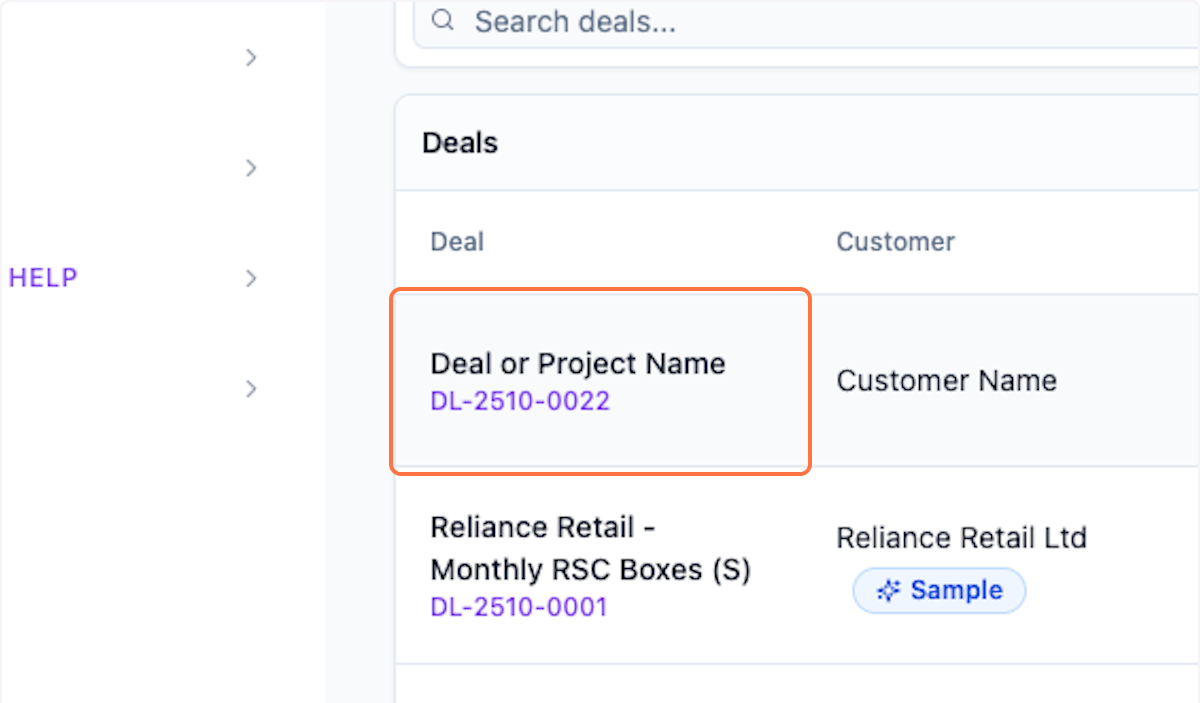This screenshot has height=703, width=1200.
Task: Open the Deal or Project Name deal
Action: 578,363
